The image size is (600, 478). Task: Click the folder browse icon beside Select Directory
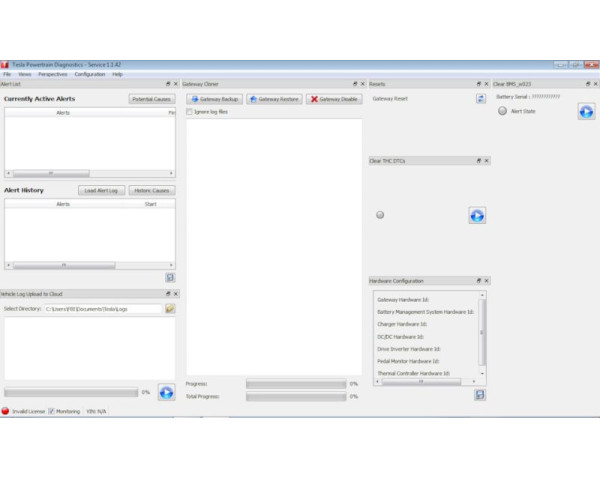pyautogui.click(x=170, y=309)
